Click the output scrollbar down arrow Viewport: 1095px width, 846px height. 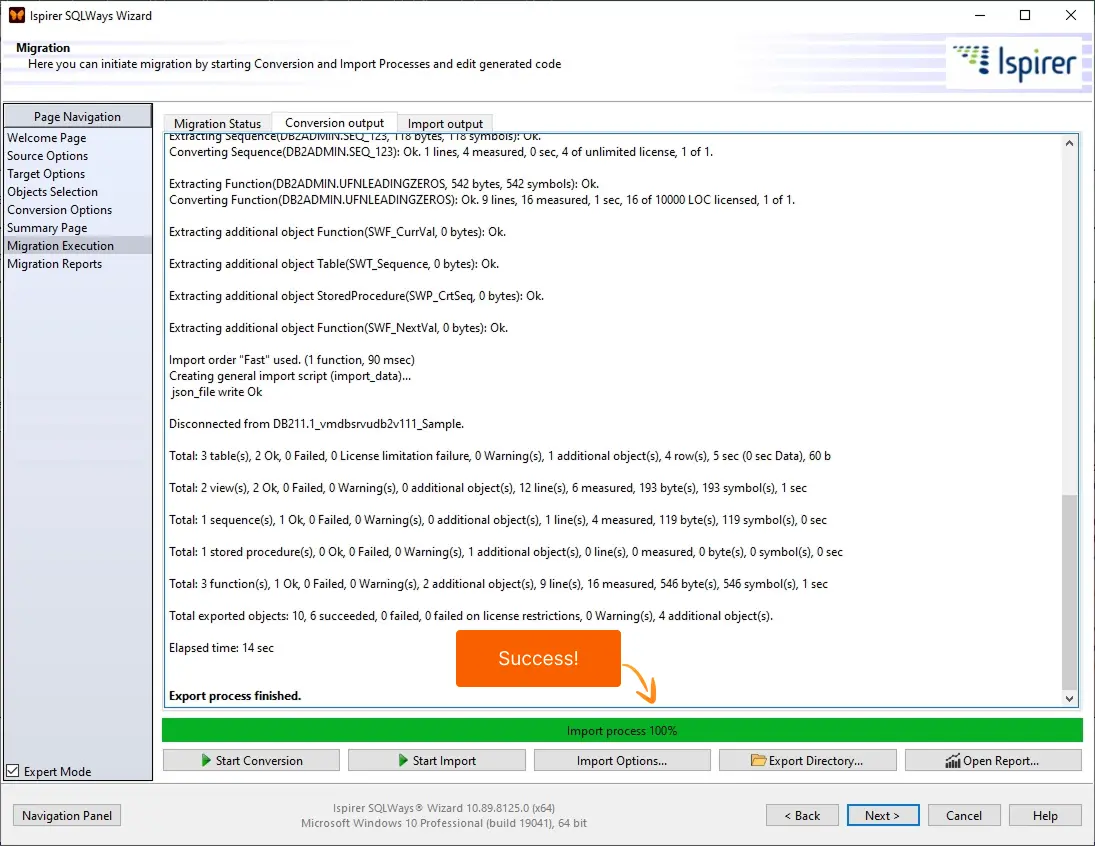[x=1069, y=698]
